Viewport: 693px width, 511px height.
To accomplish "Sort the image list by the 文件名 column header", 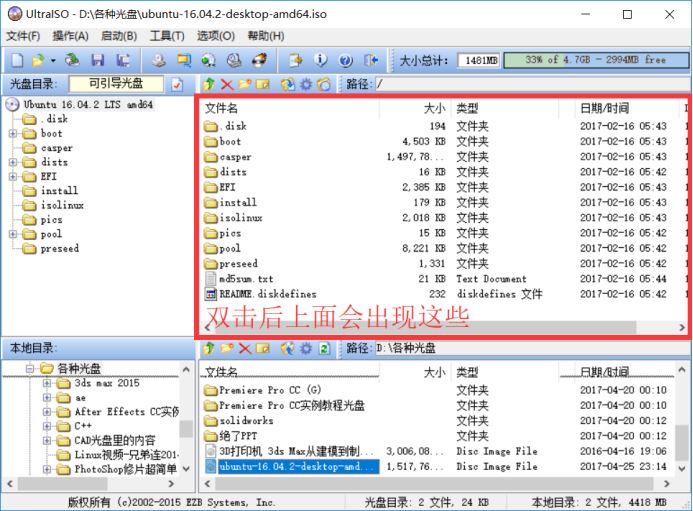I will (x=290, y=108).
